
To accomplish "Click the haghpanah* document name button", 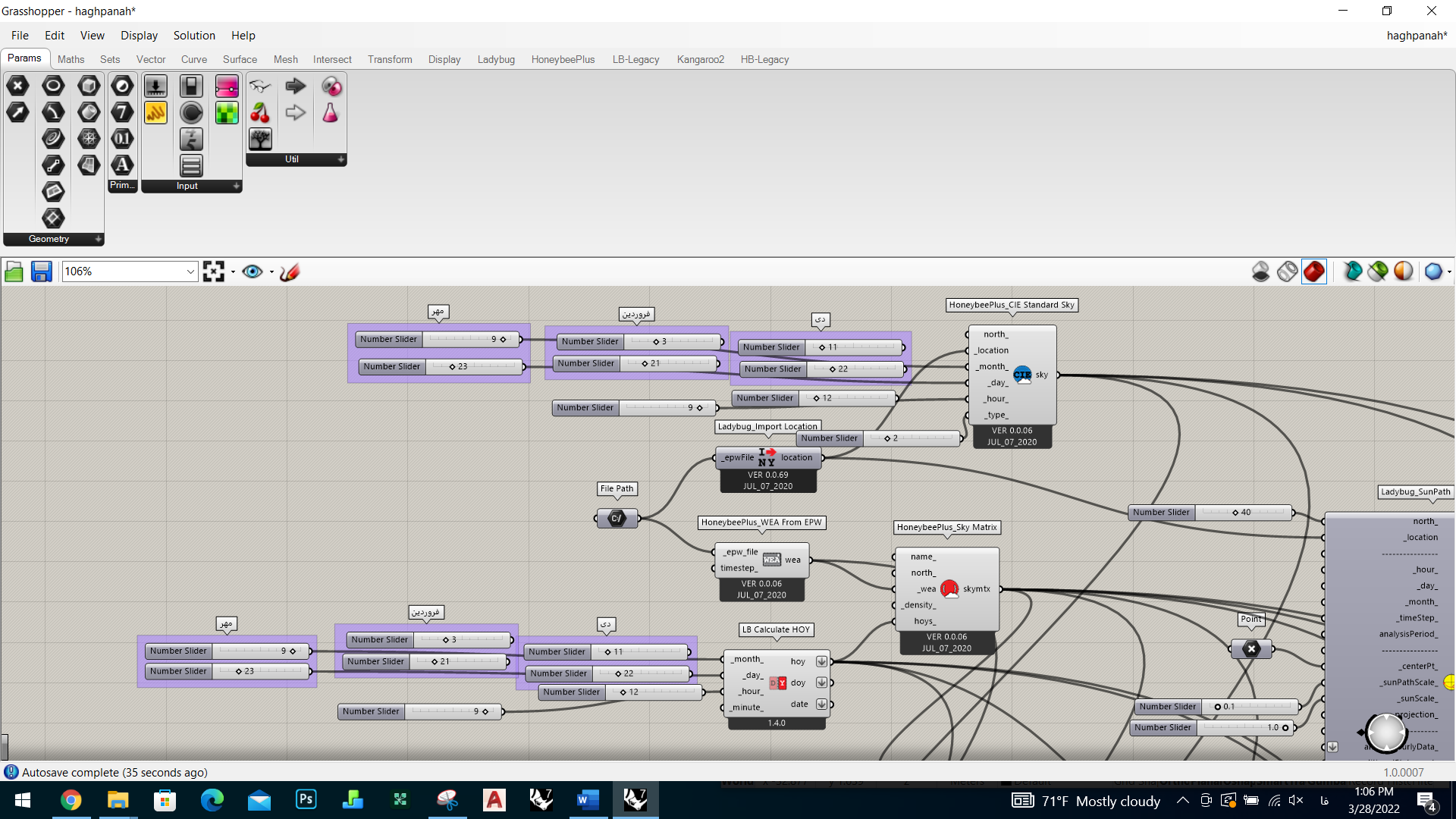I will pos(1416,36).
